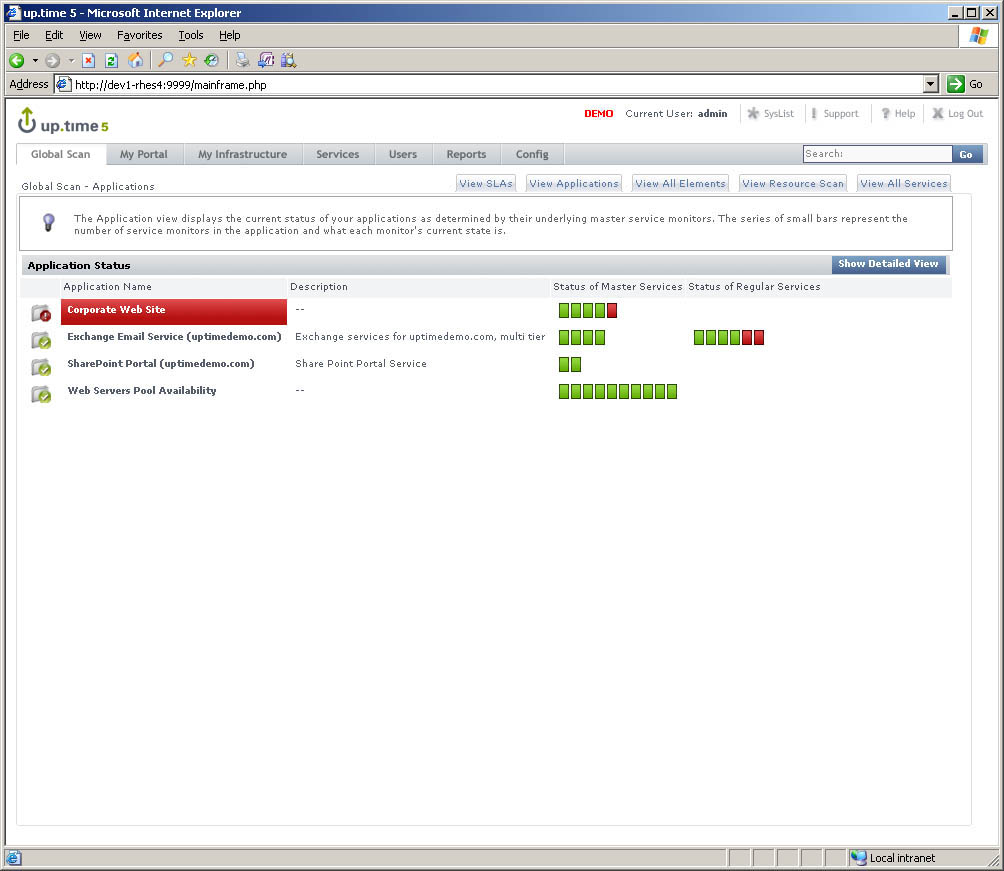
Task: Click the IE icon in status bar
Action: coord(13,858)
